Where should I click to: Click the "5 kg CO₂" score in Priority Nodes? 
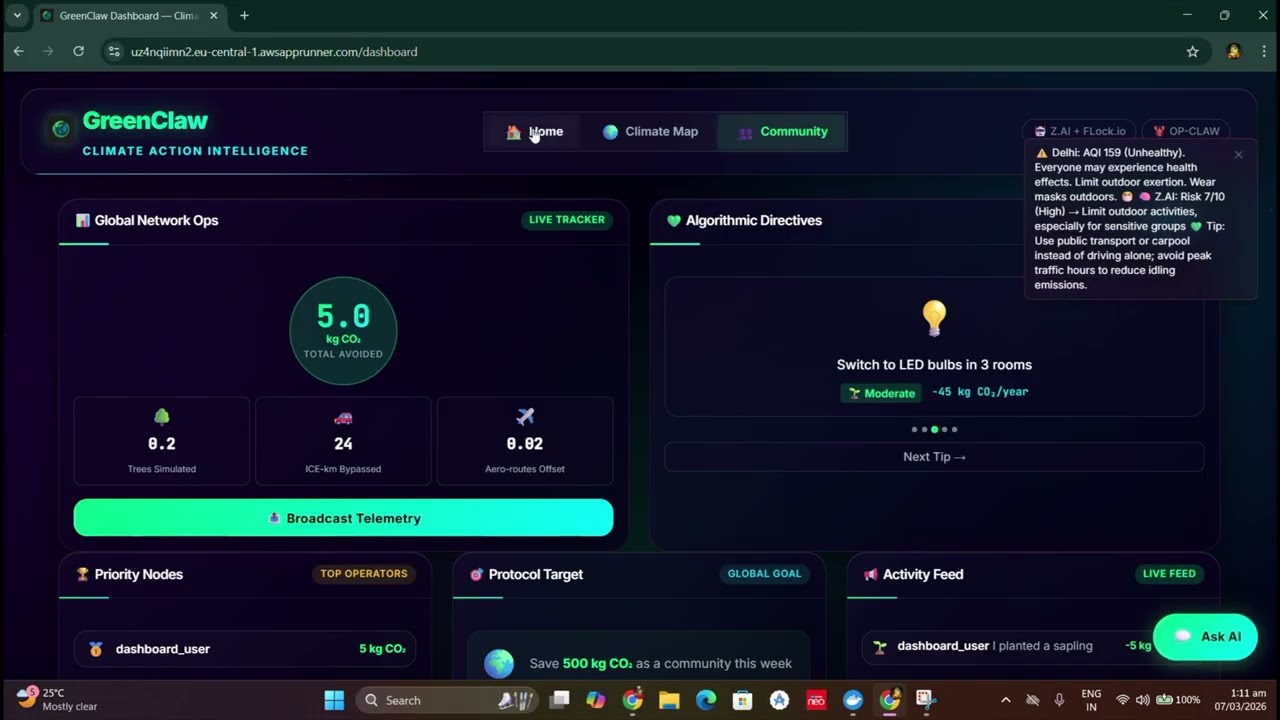coord(382,649)
